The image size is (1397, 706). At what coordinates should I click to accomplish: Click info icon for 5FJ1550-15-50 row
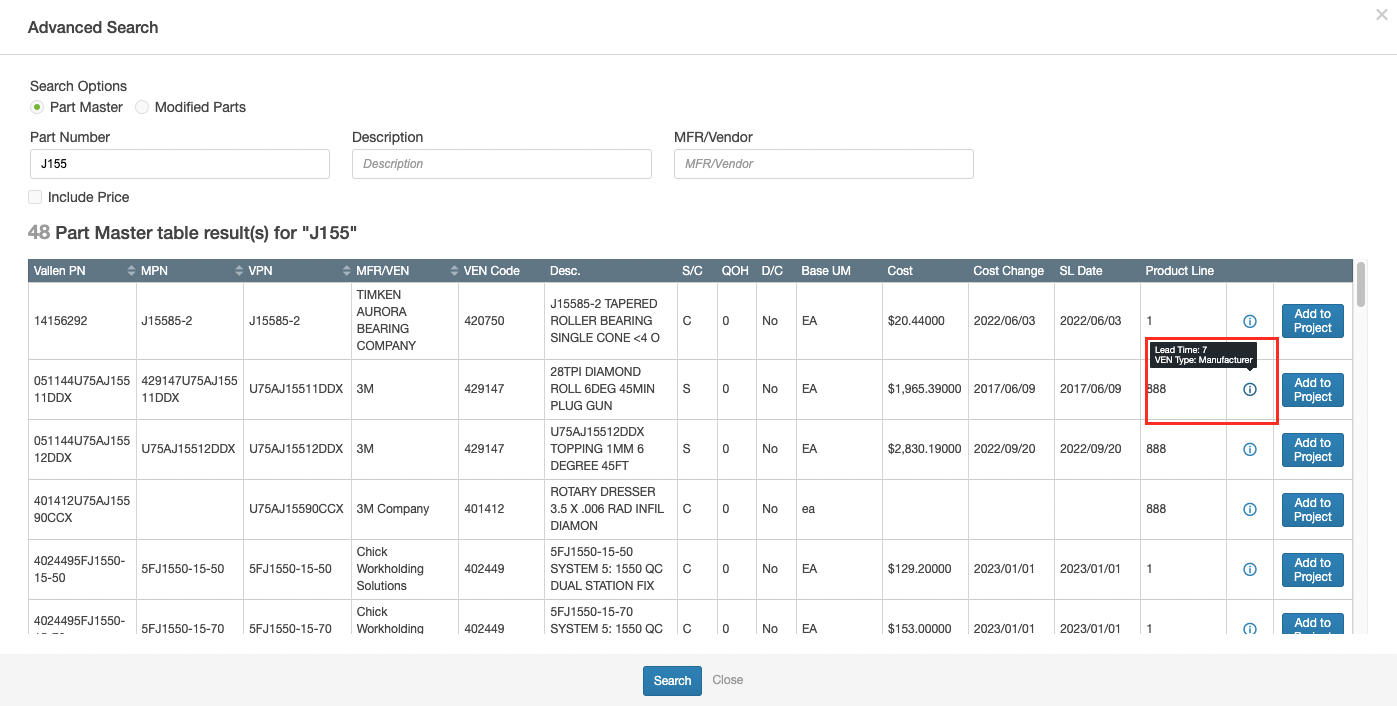click(1249, 569)
